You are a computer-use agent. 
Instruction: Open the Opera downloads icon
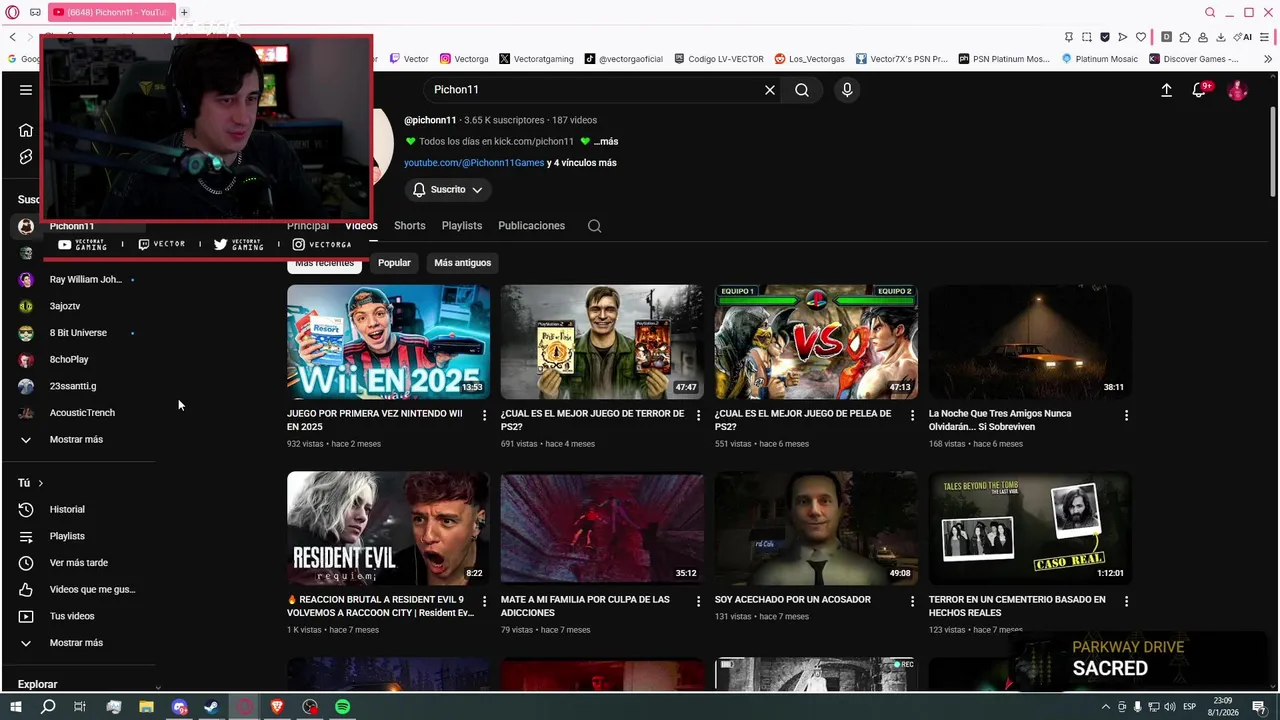[x=1221, y=37]
